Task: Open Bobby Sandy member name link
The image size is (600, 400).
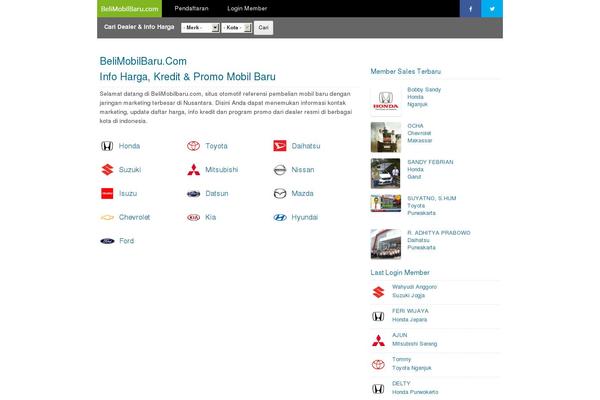Action: click(424, 90)
